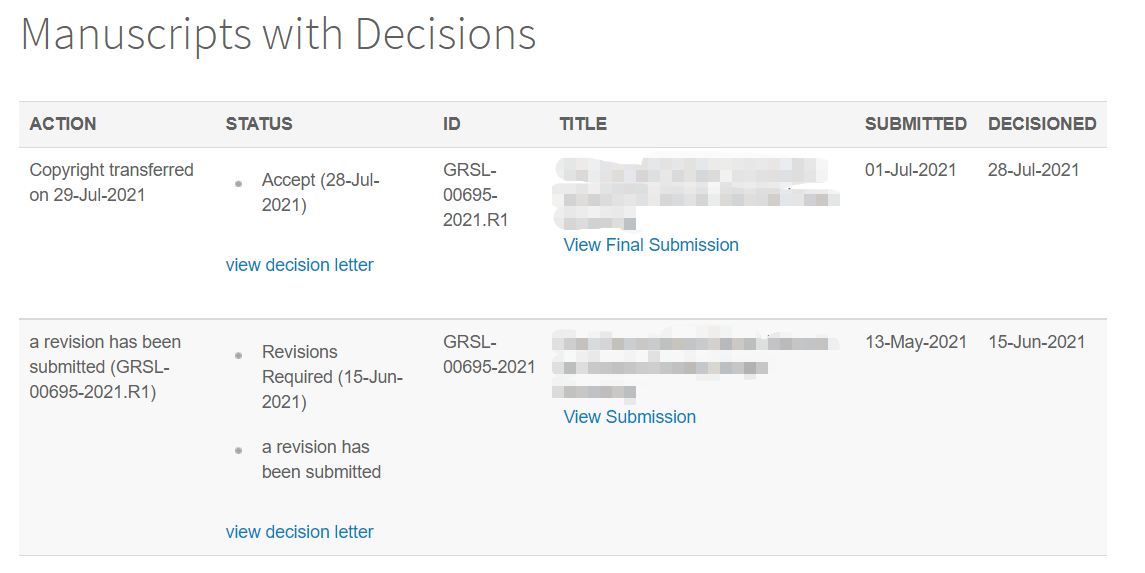This screenshot has width=1145, height=573.
Task: Click the ACTION column header
Action: 63,124
